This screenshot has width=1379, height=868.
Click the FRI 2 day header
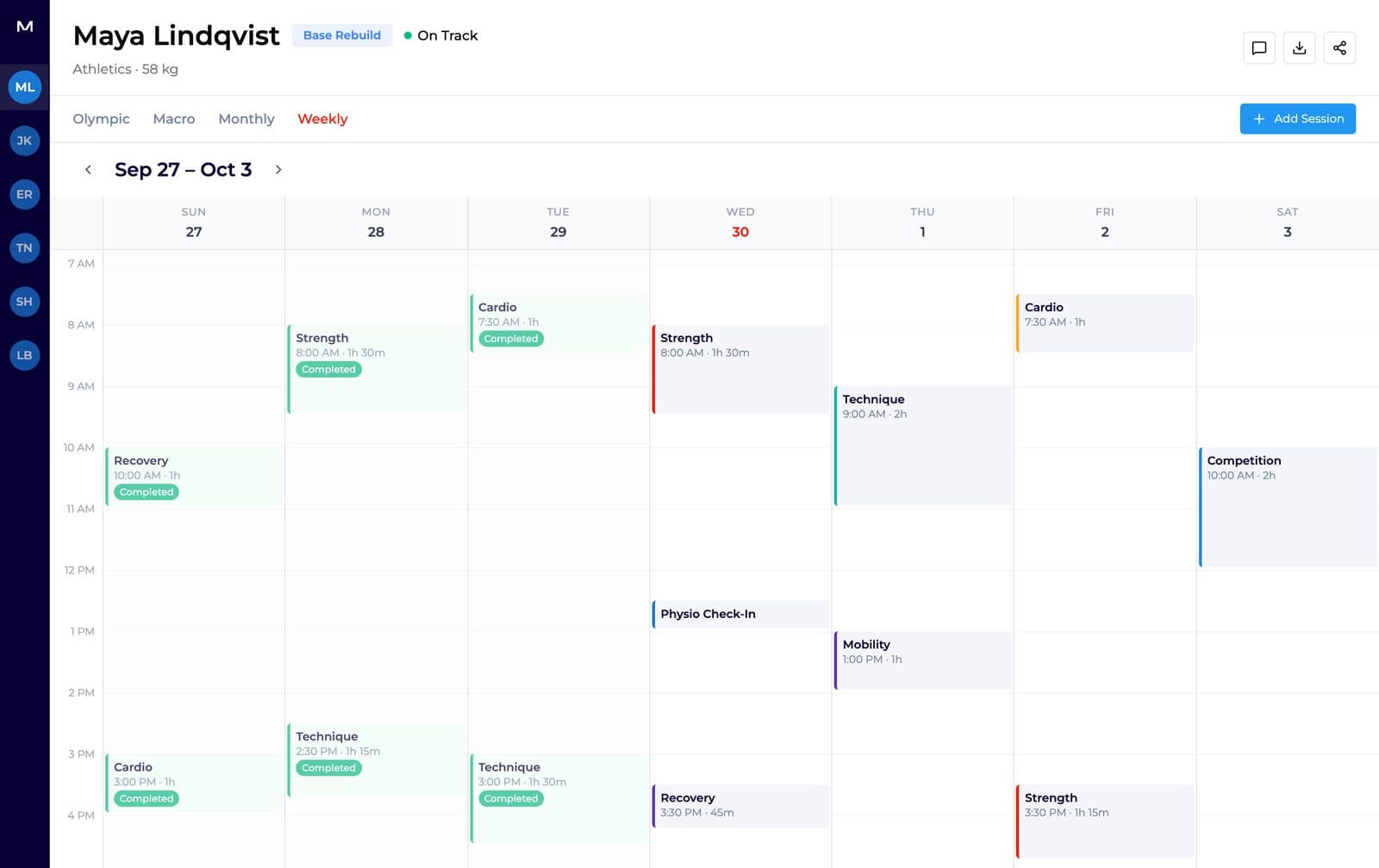[1105, 223]
